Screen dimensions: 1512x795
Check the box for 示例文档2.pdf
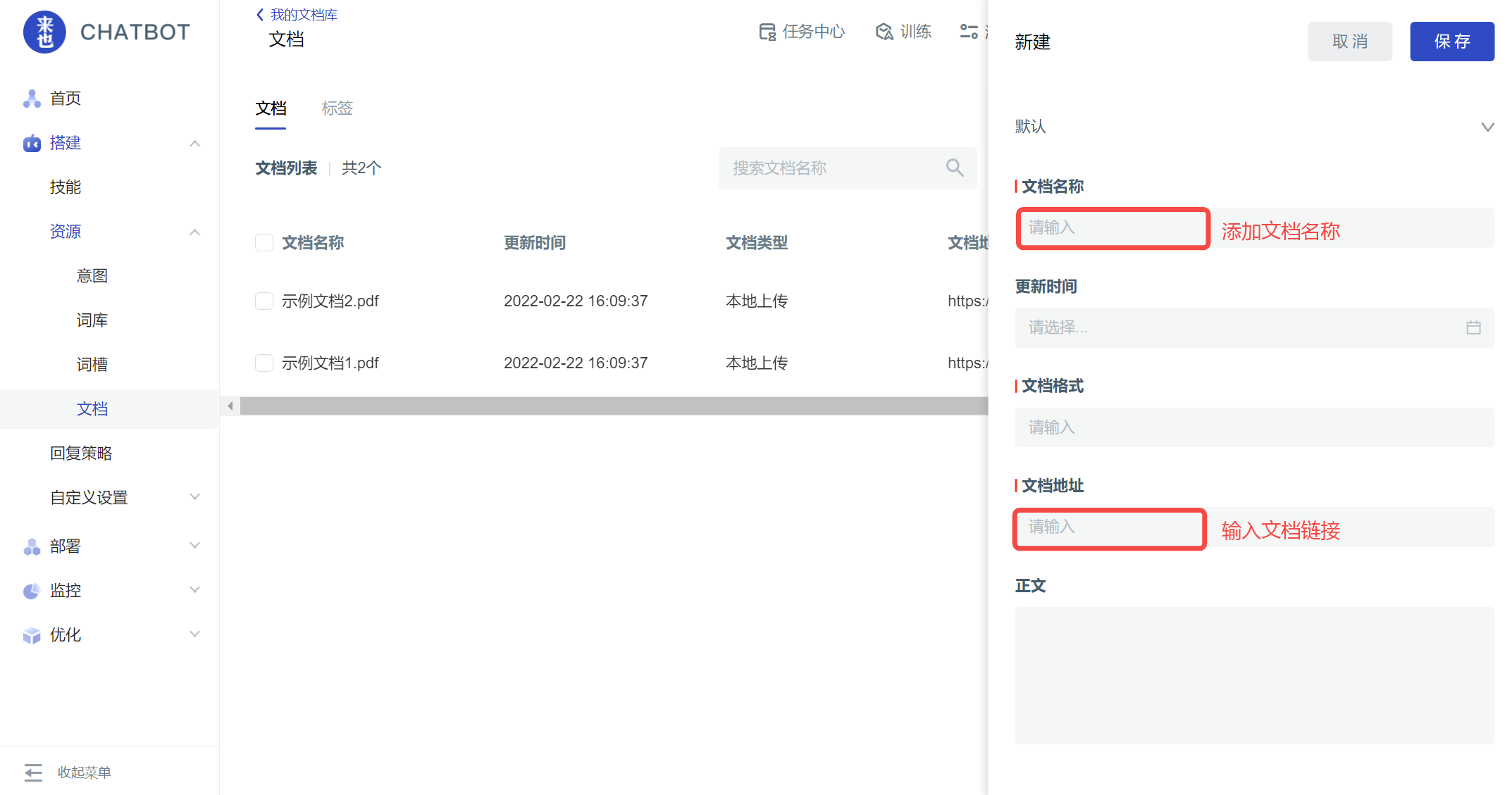click(x=264, y=301)
